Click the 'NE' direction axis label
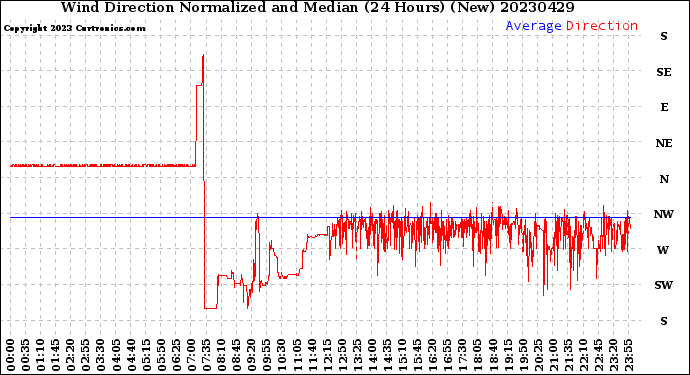Image resolution: width=690 pixels, height=375 pixels. (x=664, y=143)
